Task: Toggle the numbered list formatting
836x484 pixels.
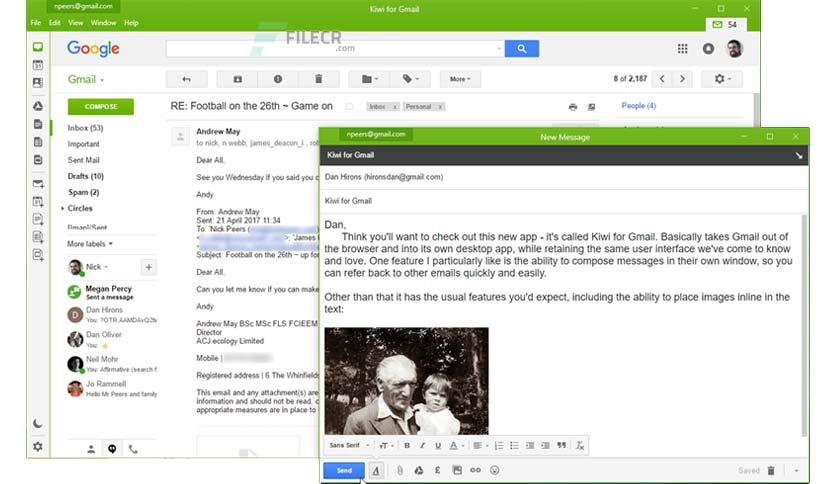Action: point(499,446)
